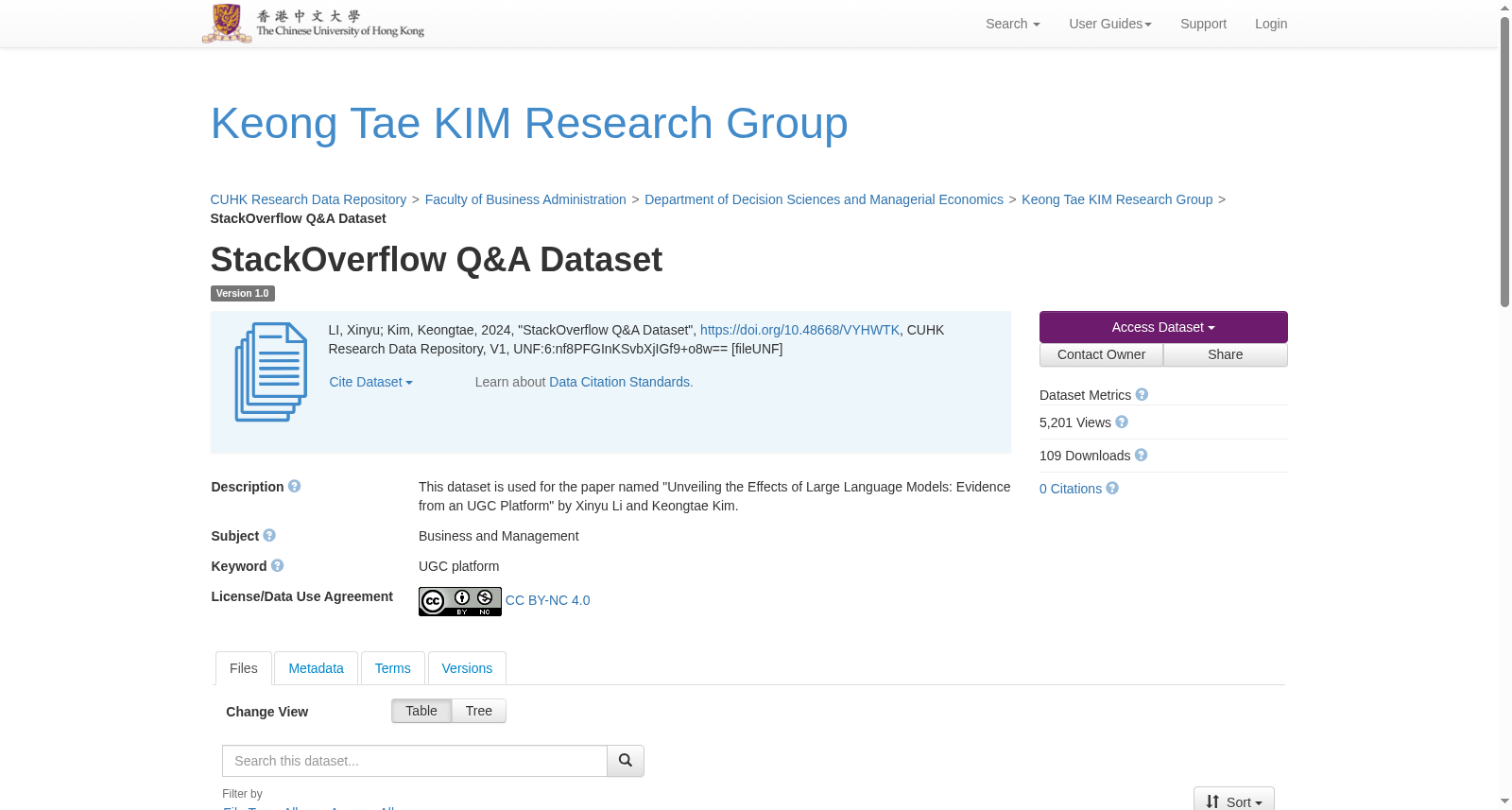Image resolution: width=1512 pixels, height=810 pixels.
Task: Click the CUHK university logo
Action: tap(314, 23)
